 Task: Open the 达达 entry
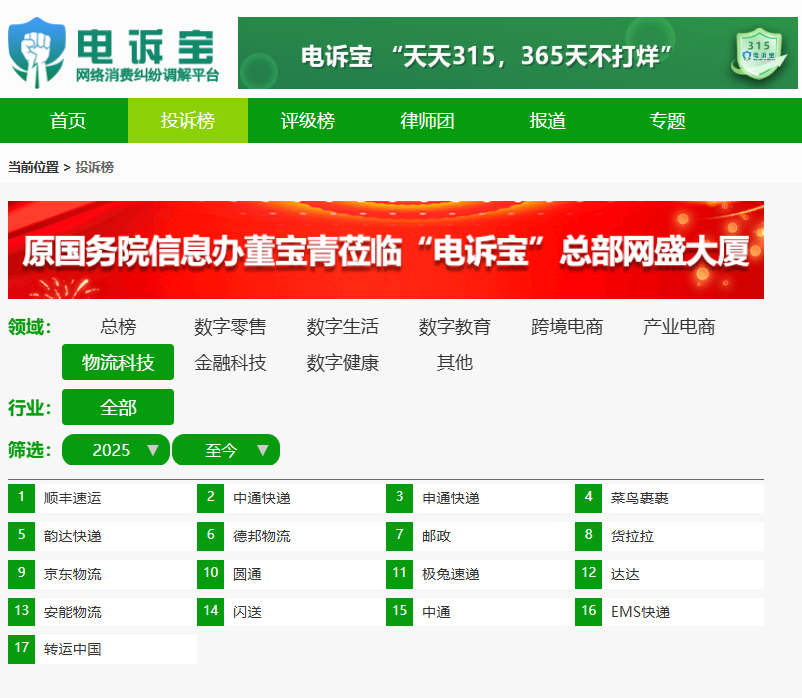pyautogui.click(x=625, y=574)
